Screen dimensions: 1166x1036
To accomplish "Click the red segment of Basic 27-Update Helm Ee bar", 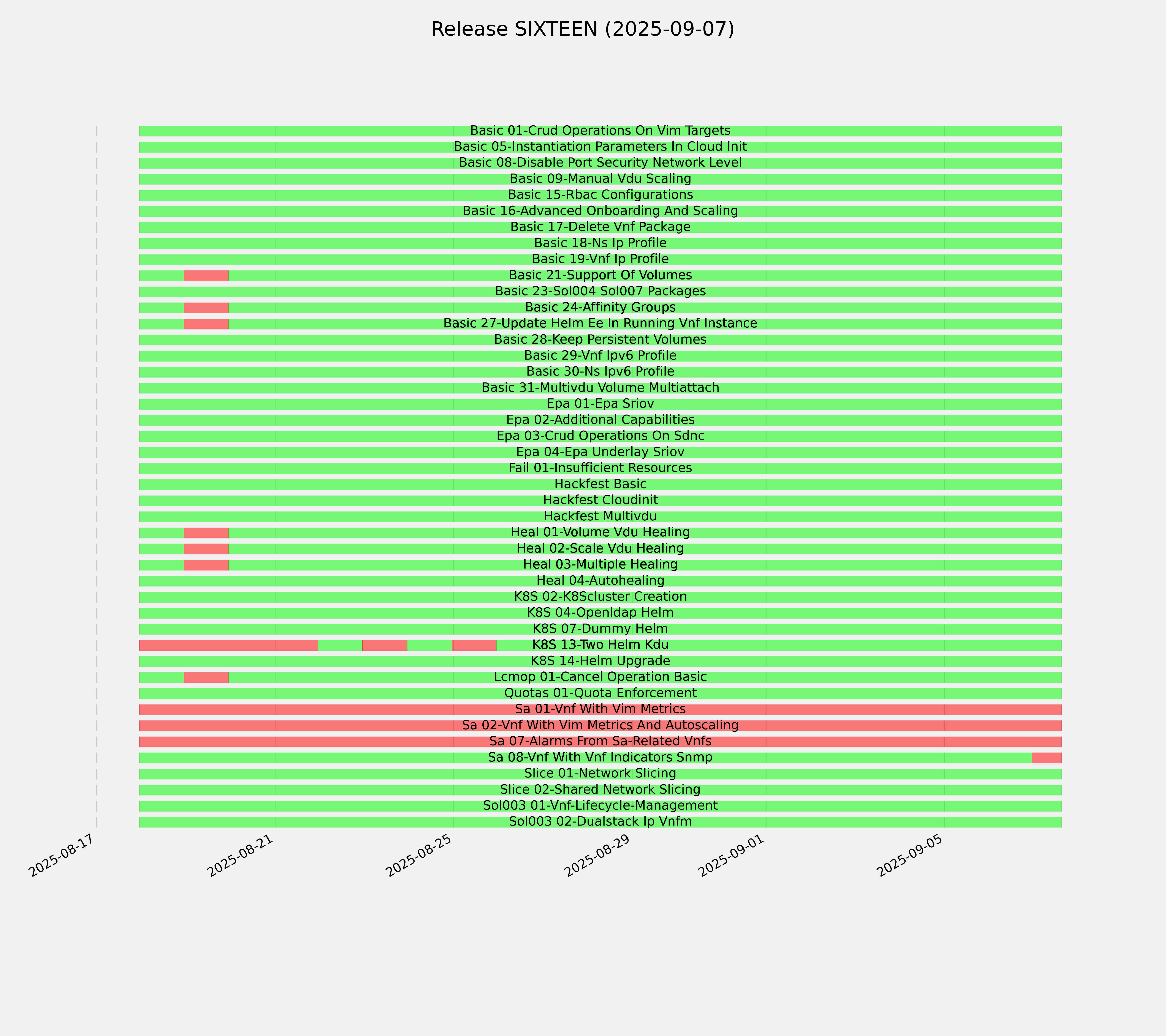I will 206,324.
